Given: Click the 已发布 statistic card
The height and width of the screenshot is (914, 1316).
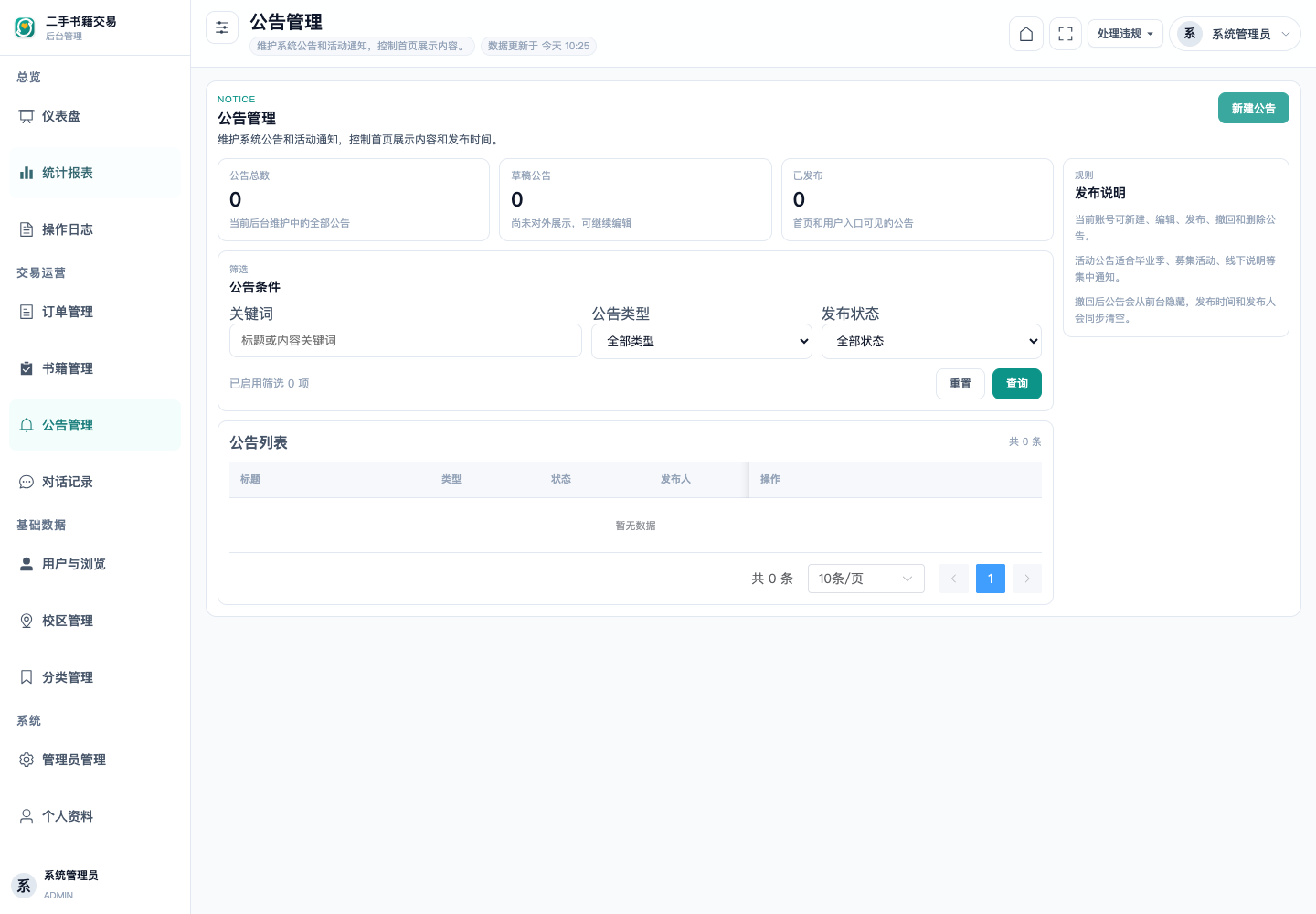Looking at the screenshot, I should tap(918, 199).
